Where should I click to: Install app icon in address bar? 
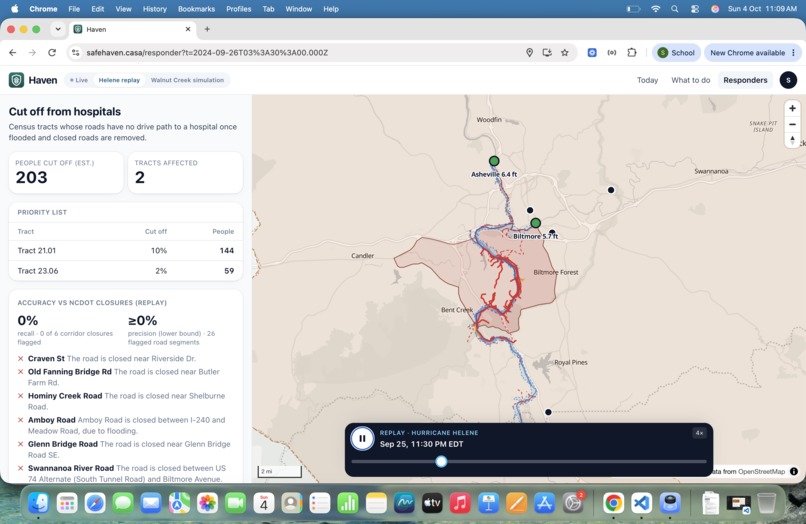pos(547,52)
